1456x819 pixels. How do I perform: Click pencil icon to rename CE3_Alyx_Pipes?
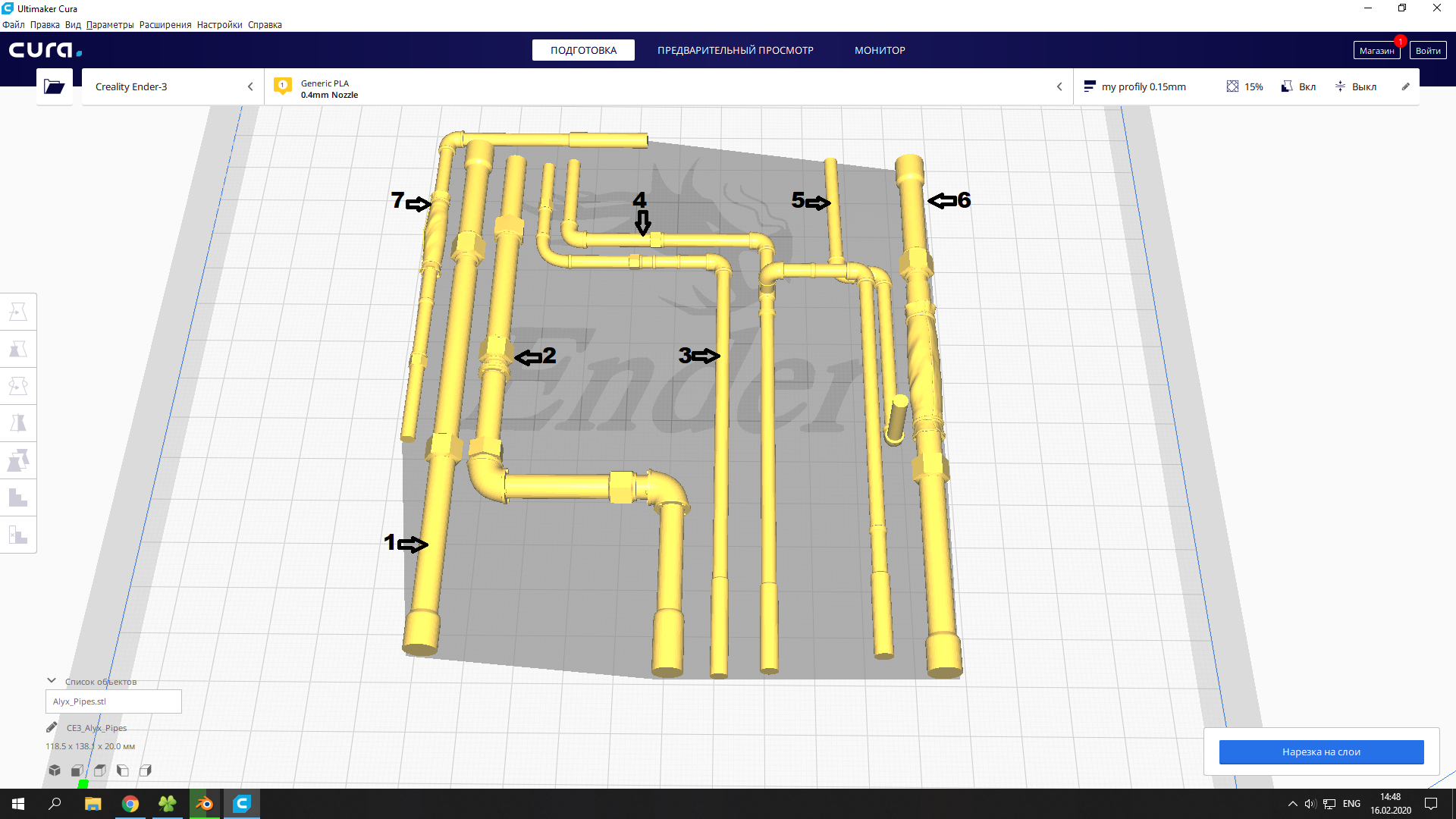coord(52,727)
